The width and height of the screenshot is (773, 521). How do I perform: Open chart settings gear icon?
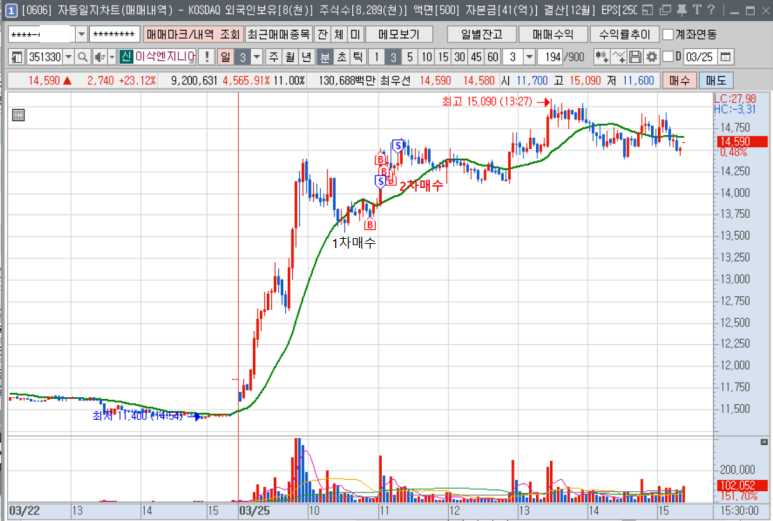[650, 56]
